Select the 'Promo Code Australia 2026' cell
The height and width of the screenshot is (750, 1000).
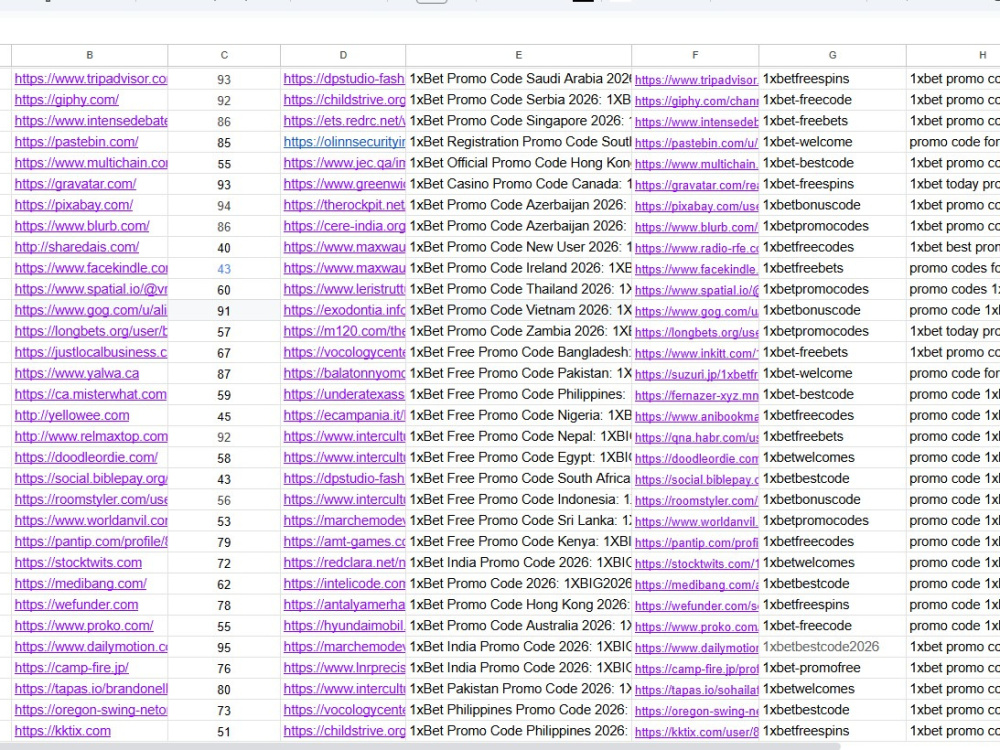click(x=518, y=626)
